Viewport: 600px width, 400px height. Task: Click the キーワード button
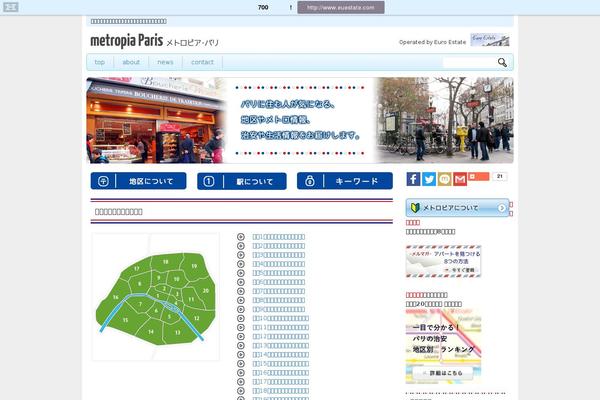pos(345,181)
